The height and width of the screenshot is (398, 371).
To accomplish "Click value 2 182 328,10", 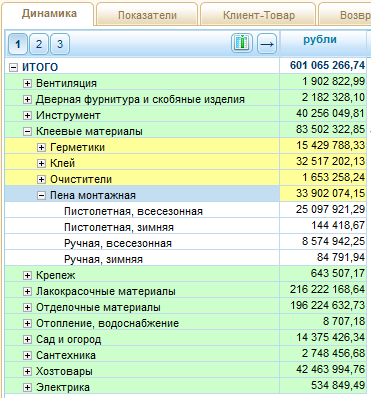I will tap(333, 97).
